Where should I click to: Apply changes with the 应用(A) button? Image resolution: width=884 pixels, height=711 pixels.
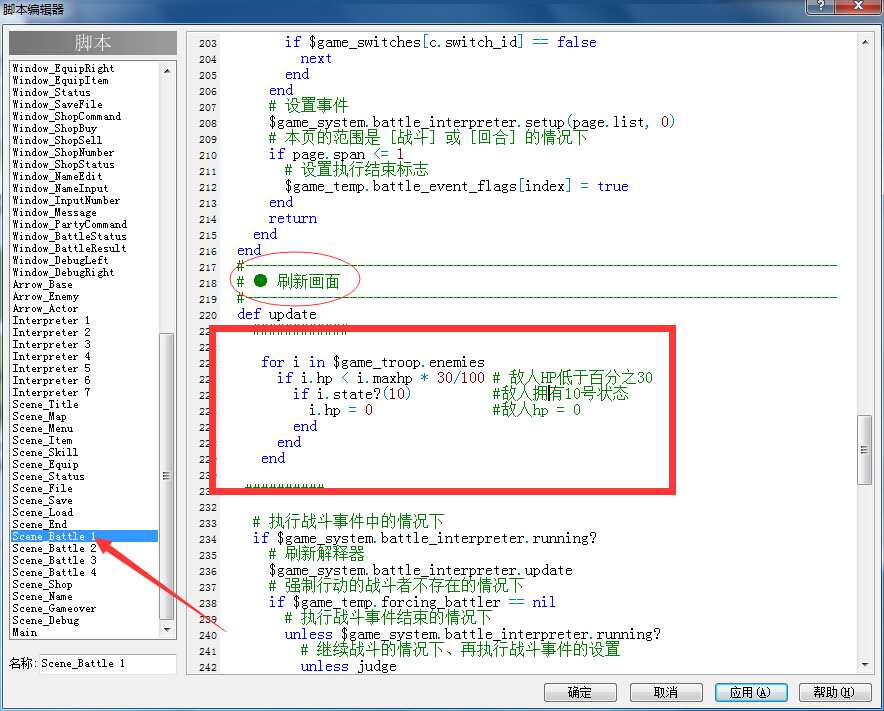point(751,692)
